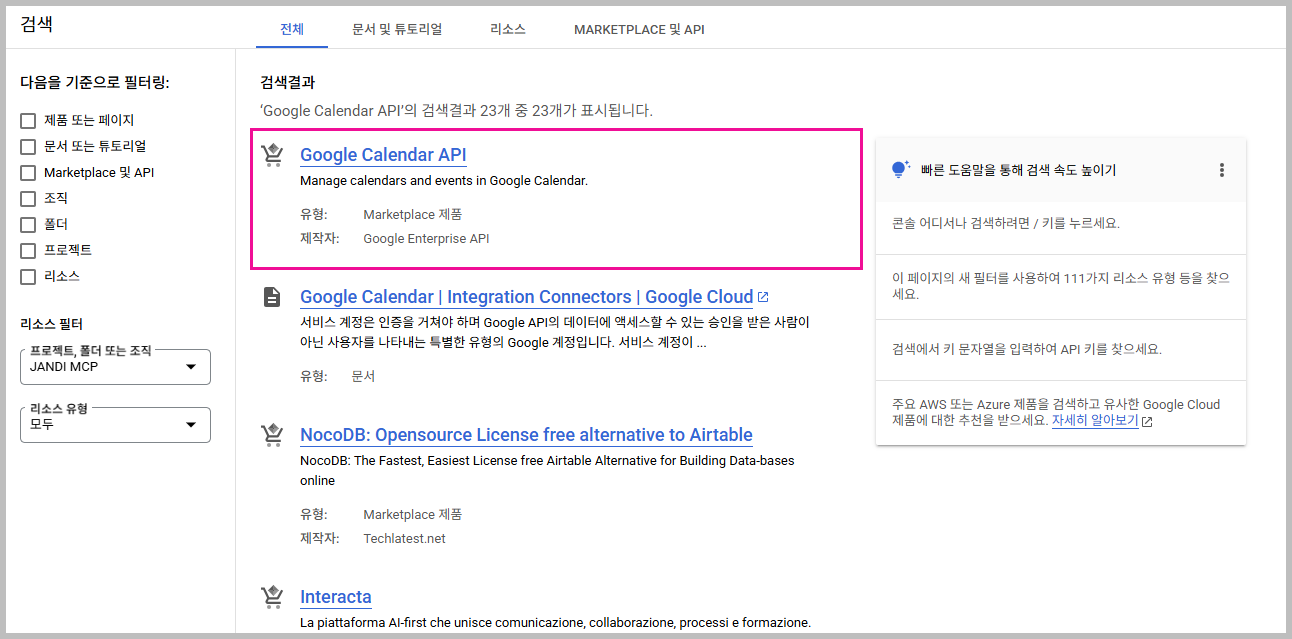This screenshot has height=639, width=1292.
Task: Open the JANDI MCP project dropdown
Action: 115,367
